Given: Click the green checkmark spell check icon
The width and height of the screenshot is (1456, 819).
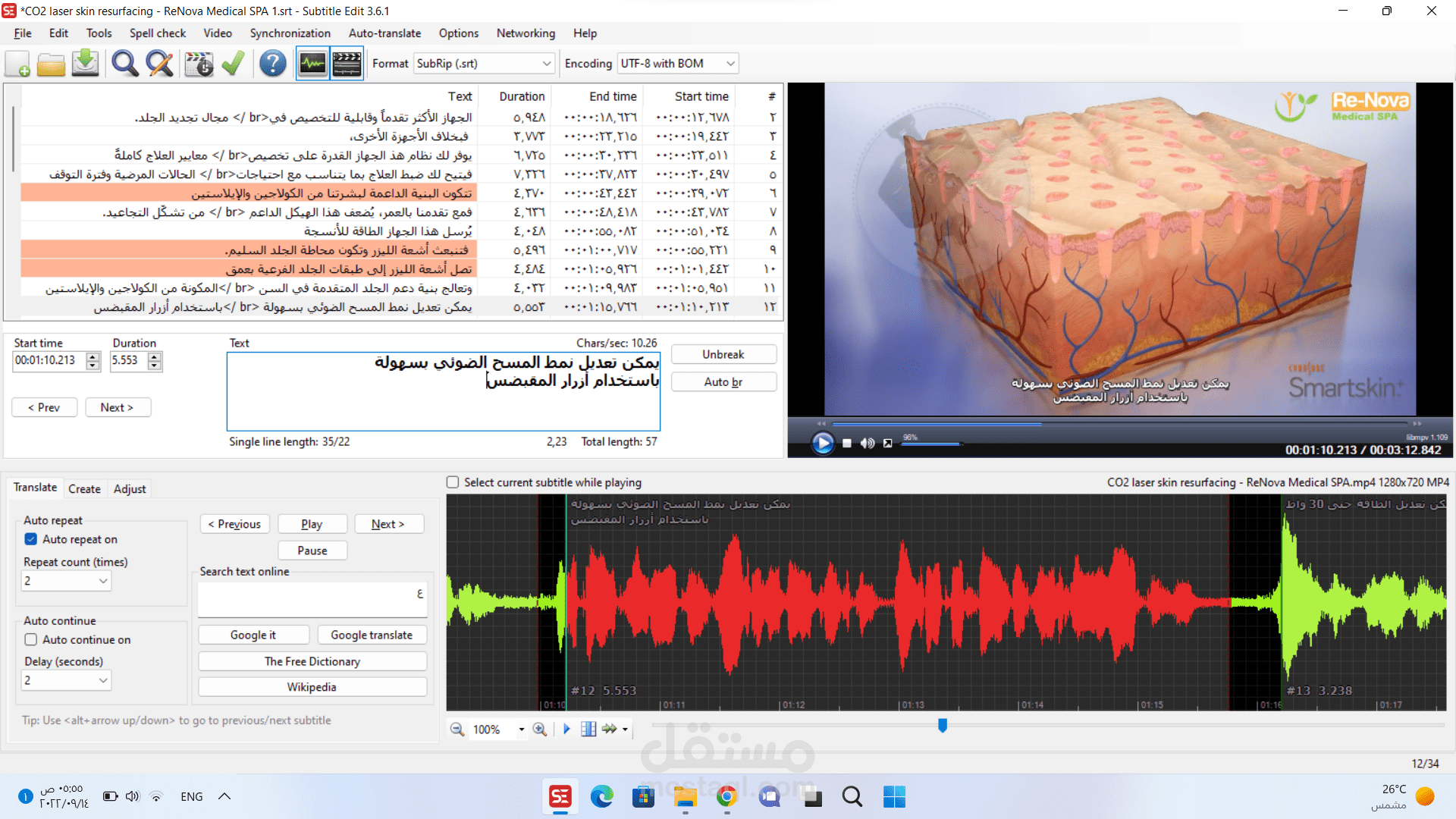Looking at the screenshot, I should [x=233, y=64].
